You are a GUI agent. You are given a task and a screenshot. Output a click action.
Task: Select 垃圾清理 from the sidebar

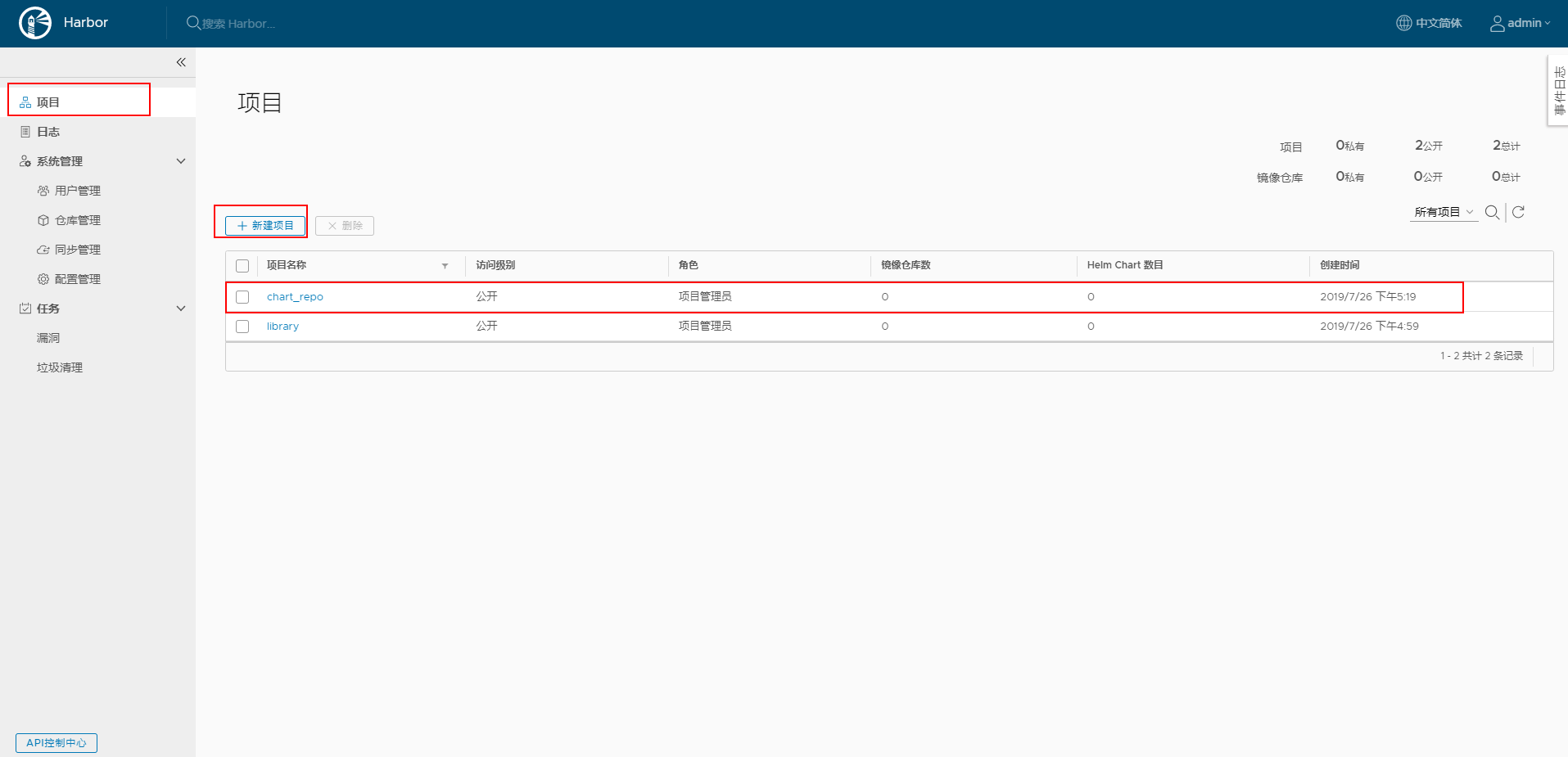pos(59,367)
